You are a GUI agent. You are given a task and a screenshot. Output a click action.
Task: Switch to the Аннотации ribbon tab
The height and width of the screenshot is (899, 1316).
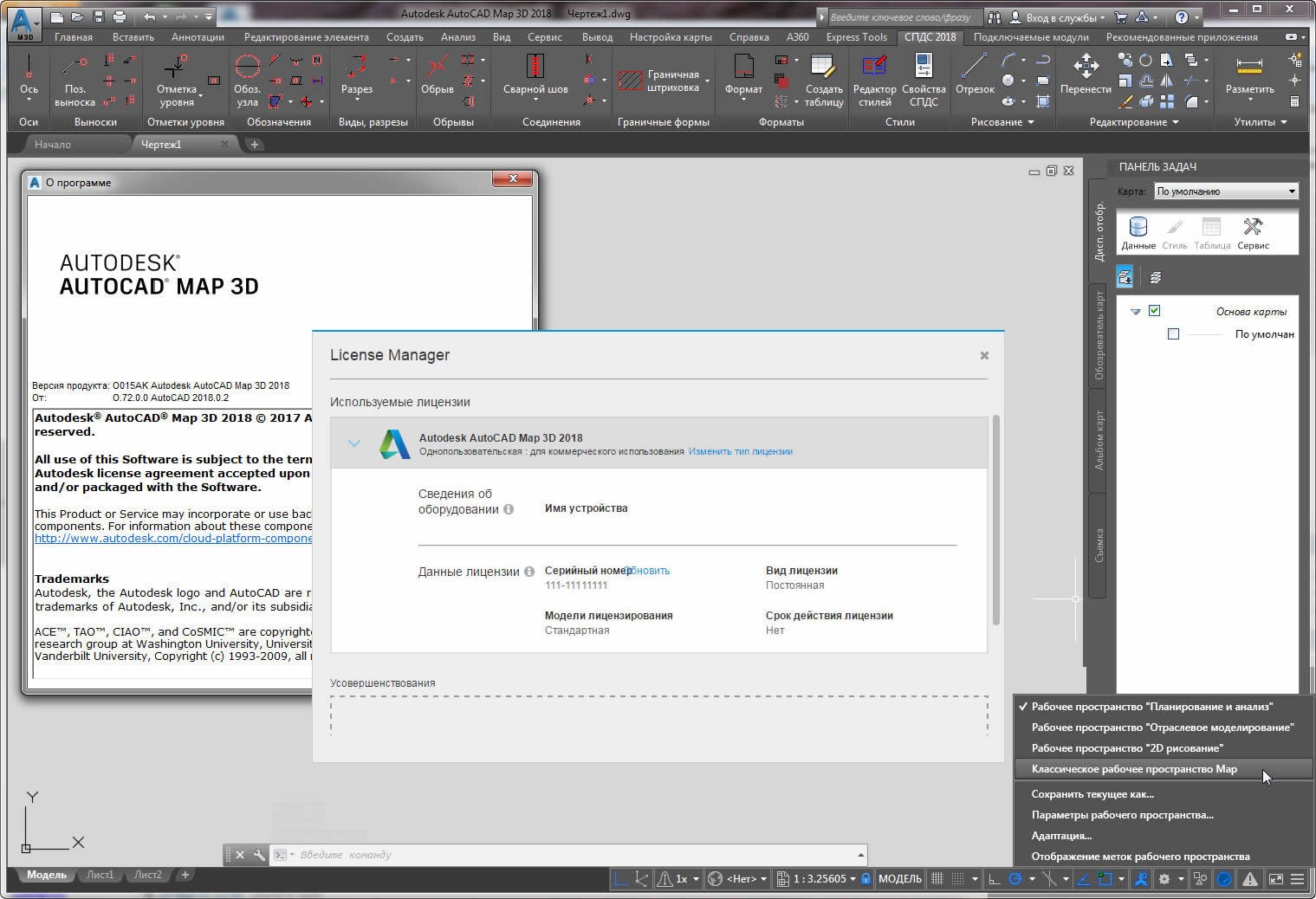(198, 37)
